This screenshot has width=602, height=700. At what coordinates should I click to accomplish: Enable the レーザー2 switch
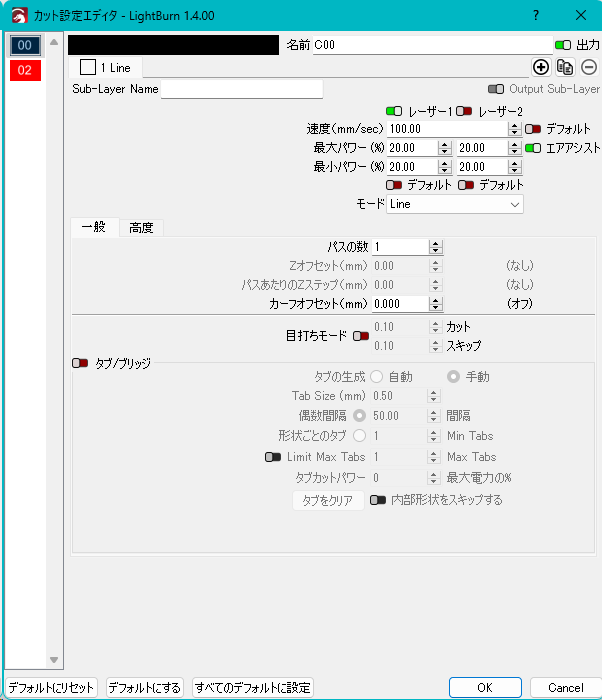[464, 111]
